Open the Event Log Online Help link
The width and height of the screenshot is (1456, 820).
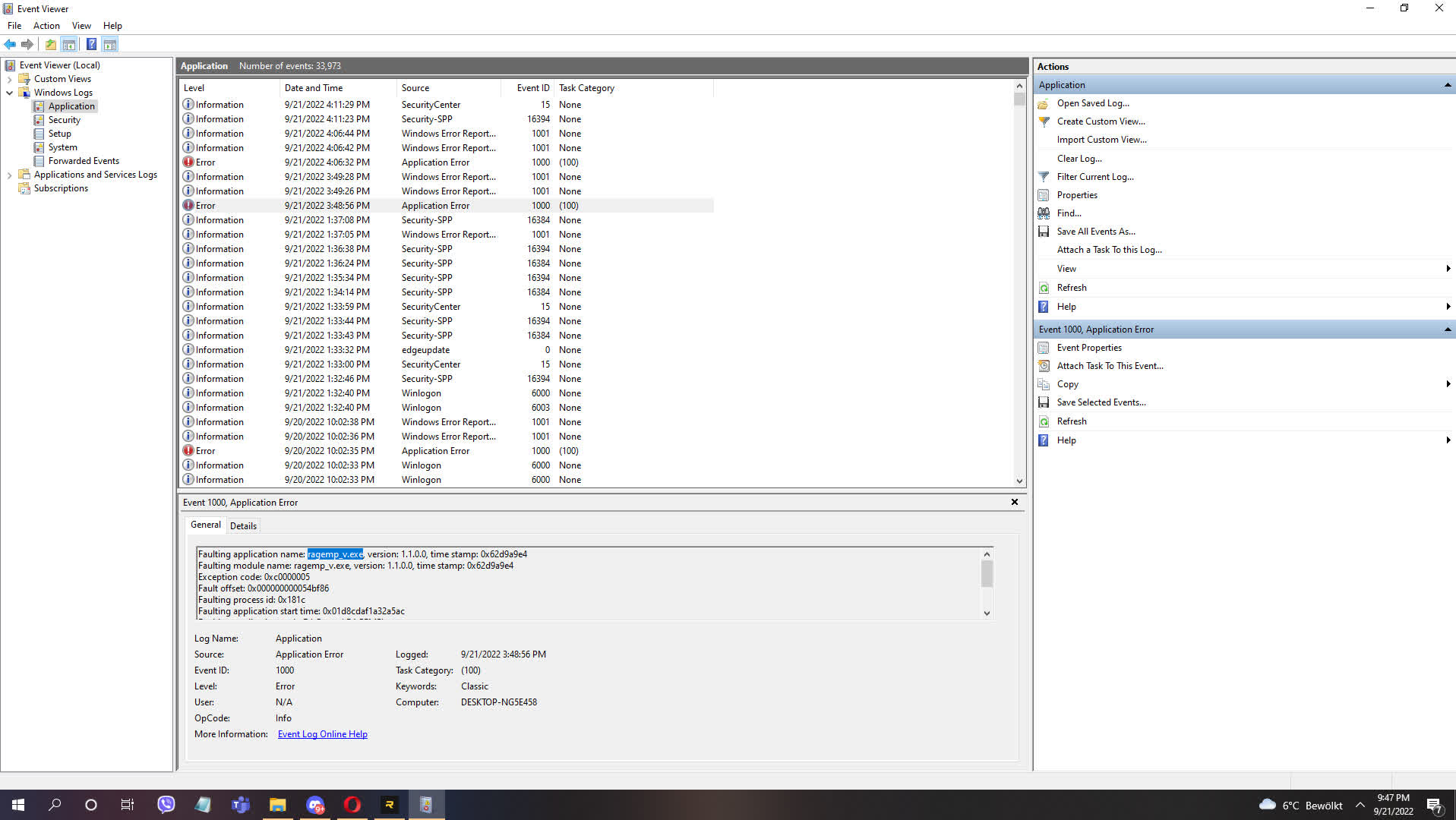tap(322, 733)
